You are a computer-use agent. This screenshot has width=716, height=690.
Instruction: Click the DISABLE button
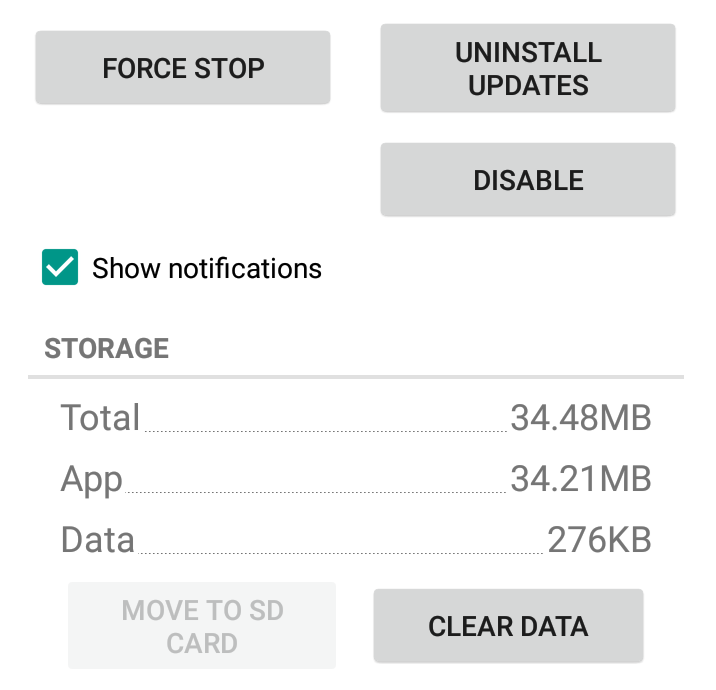click(x=528, y=180)
